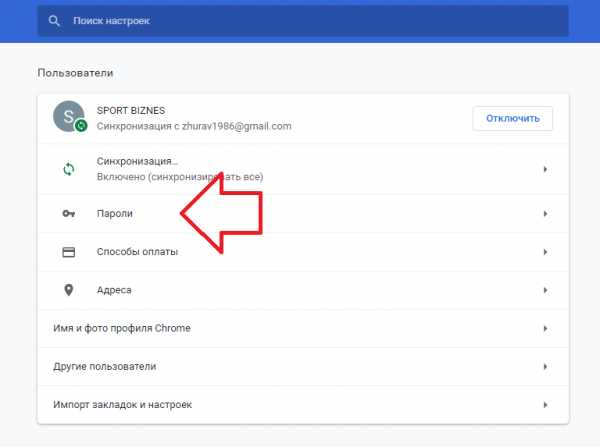The image size is (600, 447).
Task: Open Другие пользователи settings
Action: click(303, 367)
